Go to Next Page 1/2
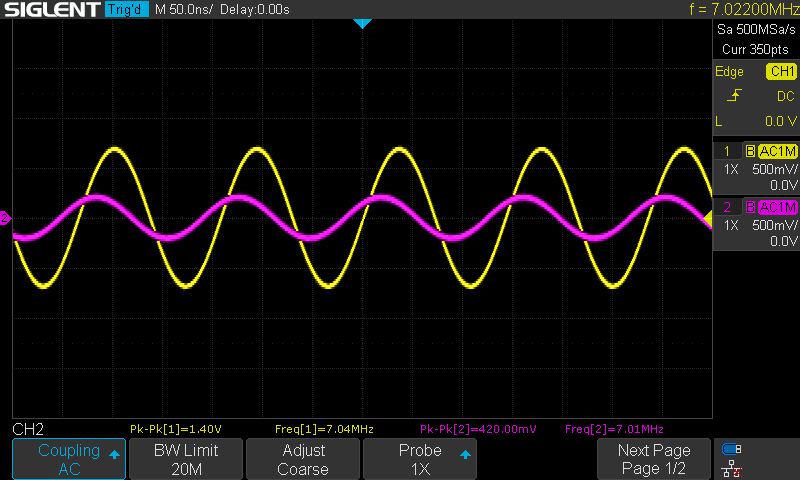800x480 pixels. click(x=654, y=459)
